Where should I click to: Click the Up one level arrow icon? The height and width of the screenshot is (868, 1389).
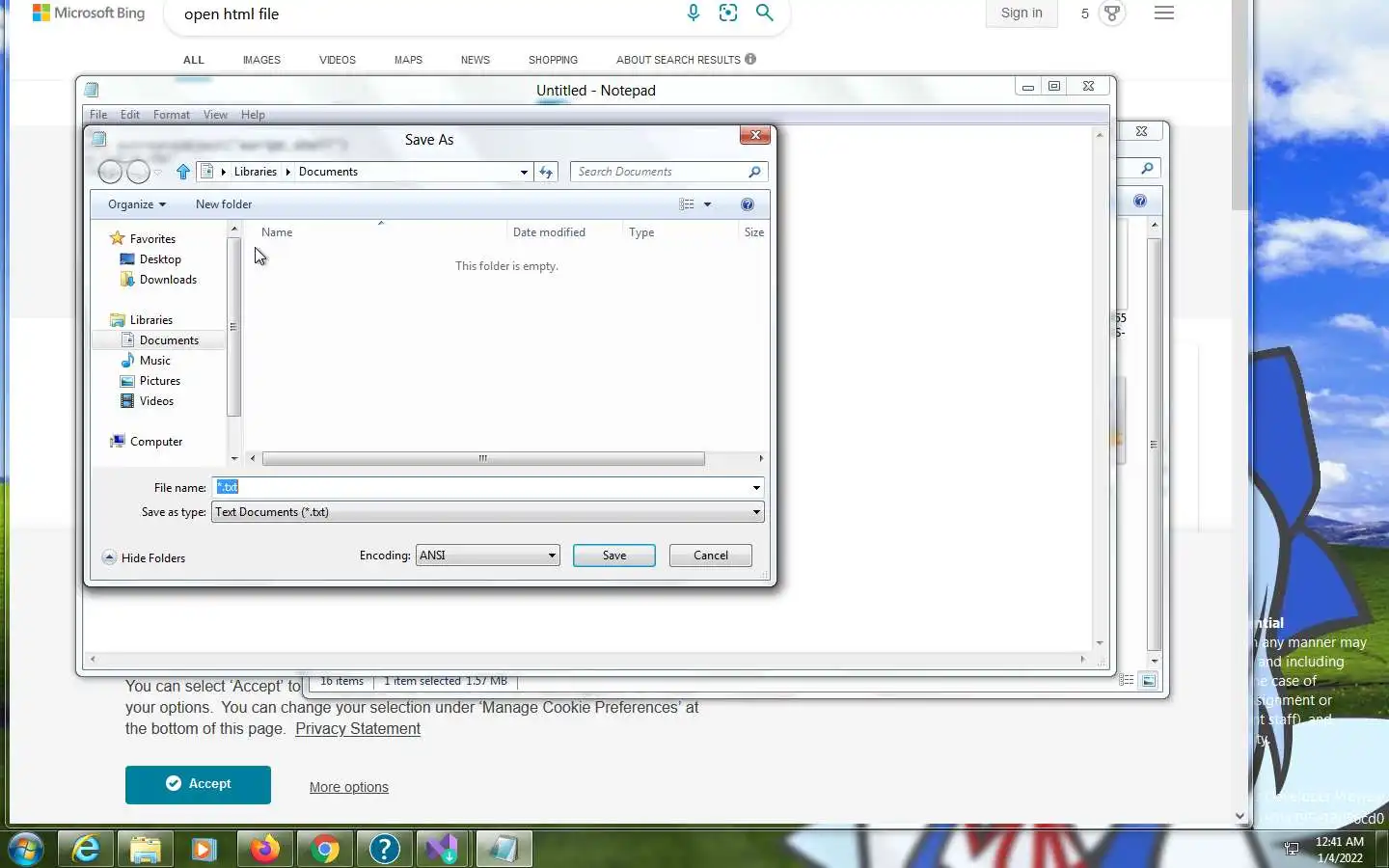tap(183, 172)
